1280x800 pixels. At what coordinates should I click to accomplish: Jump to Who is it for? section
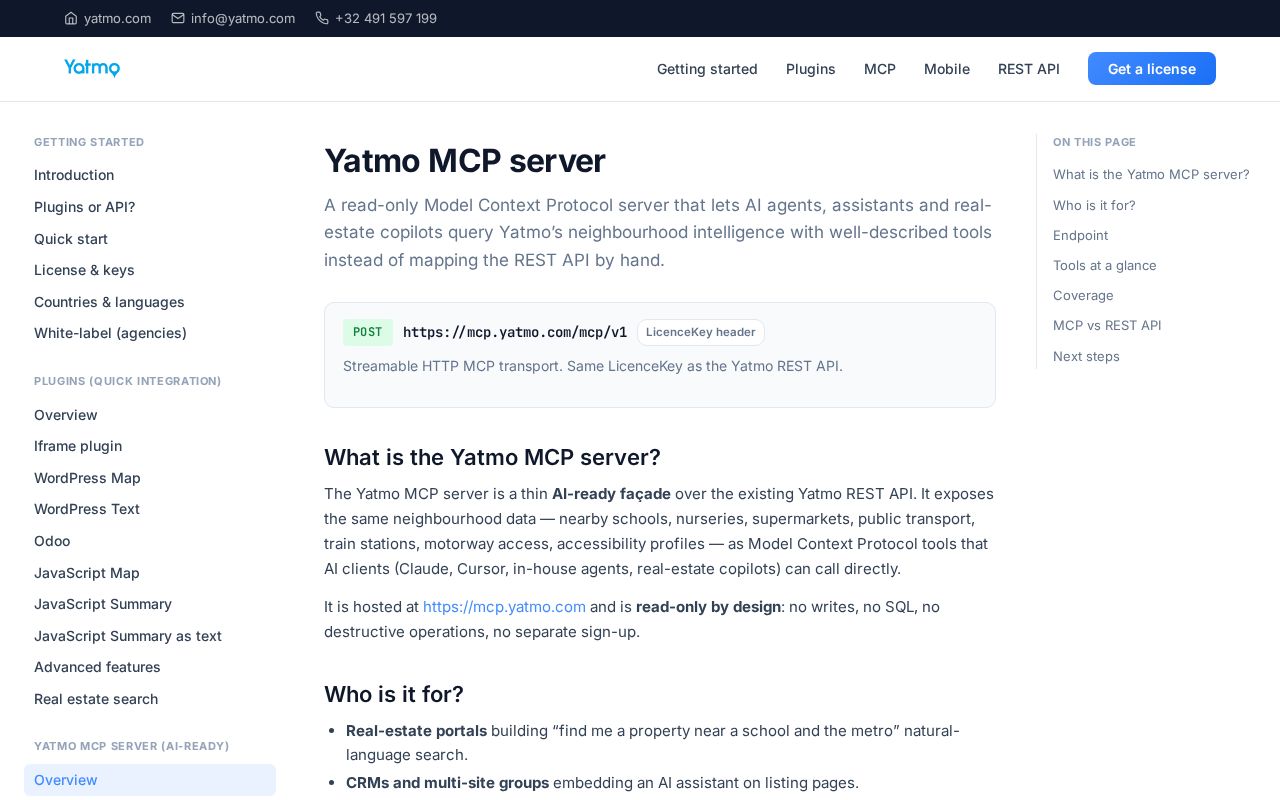(x=1094, y=205)
